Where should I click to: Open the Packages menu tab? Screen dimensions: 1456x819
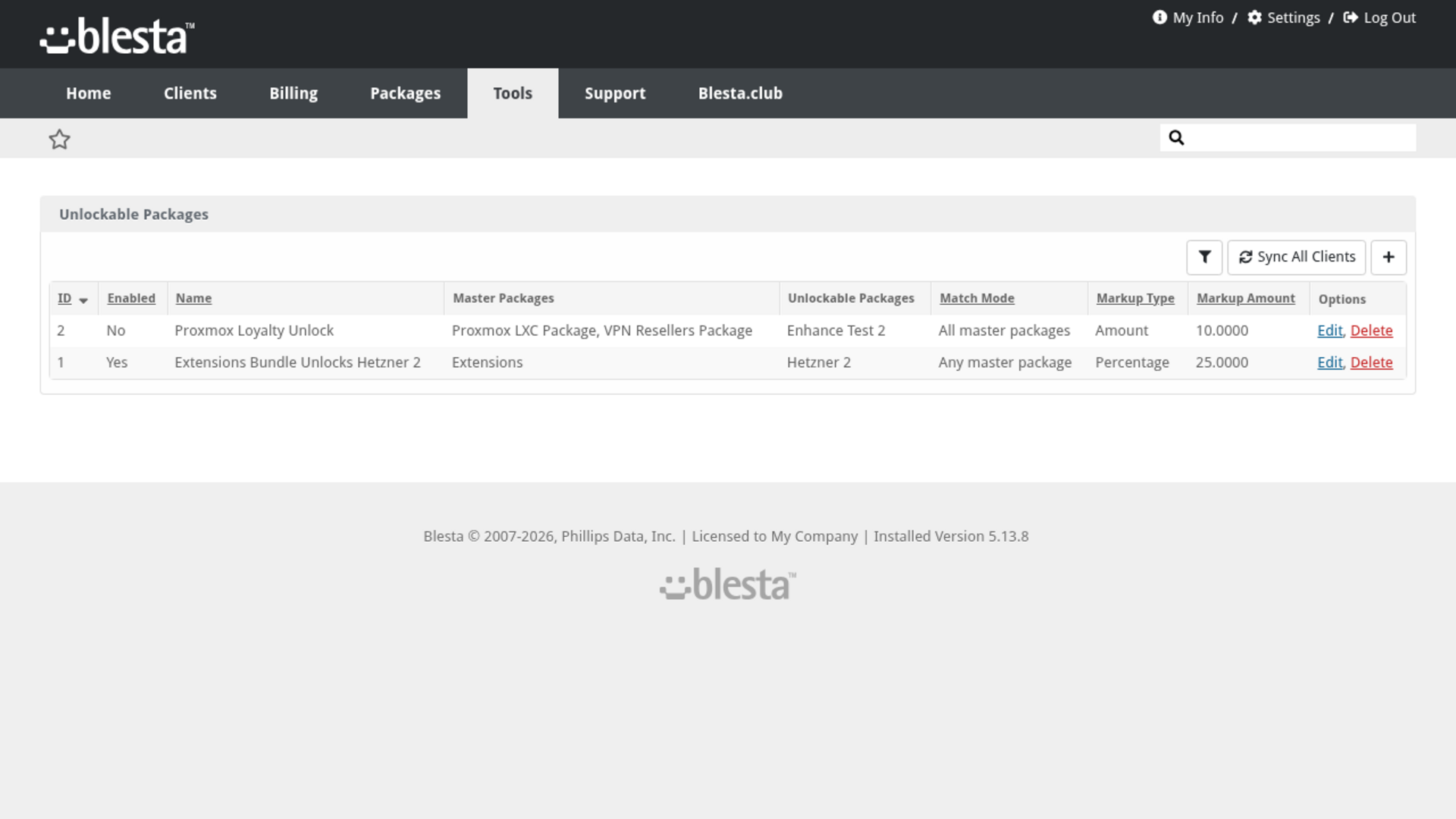[x=406, y=93]
